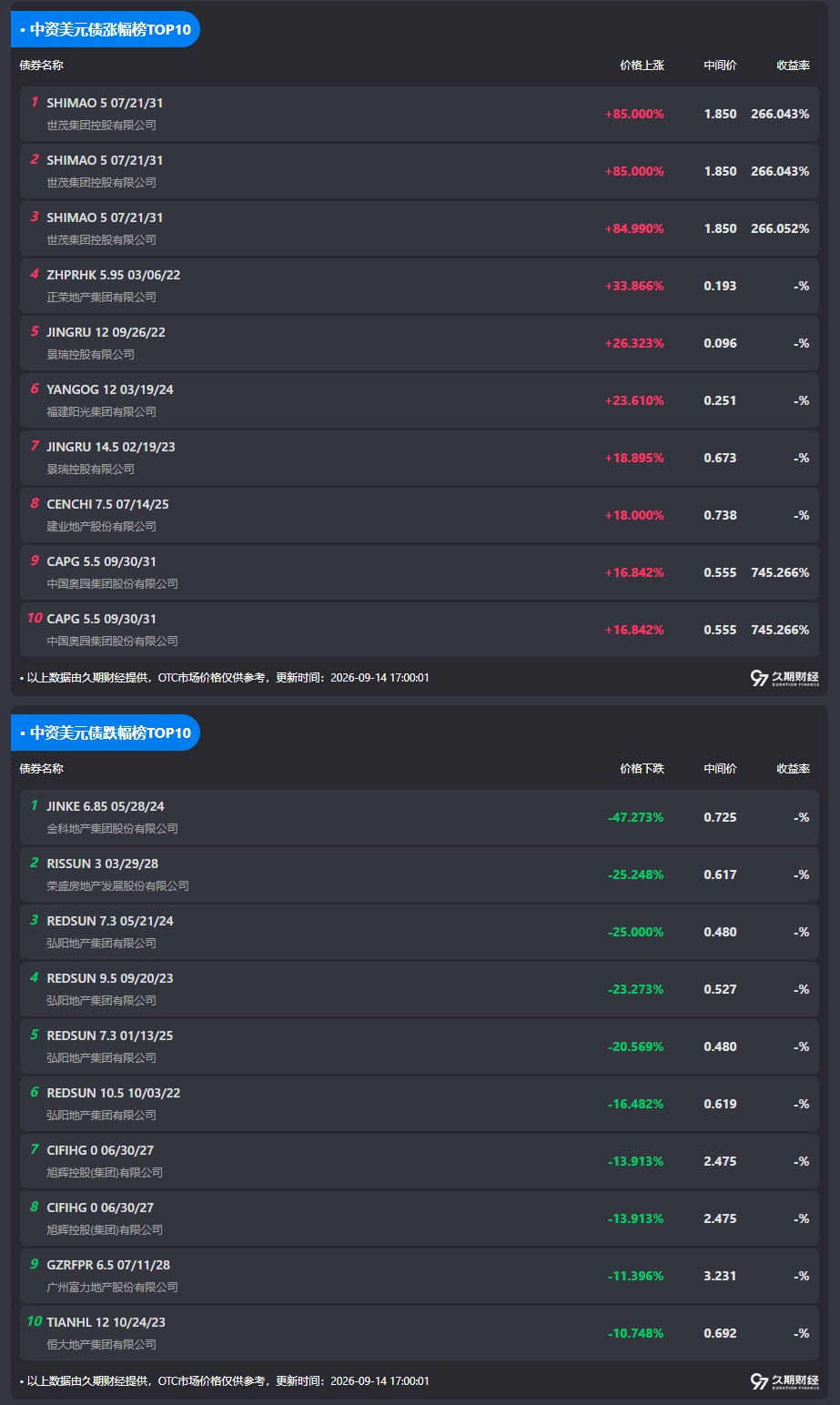Open the REDSUN 7.3 01/13/25 bond row
The image size is (840, 1405).
pyautogui.click(x=420, y=1046)
